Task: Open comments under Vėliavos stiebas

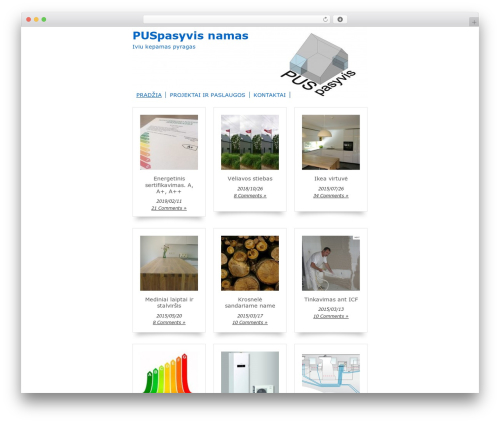Action: [x=250, y=196]
